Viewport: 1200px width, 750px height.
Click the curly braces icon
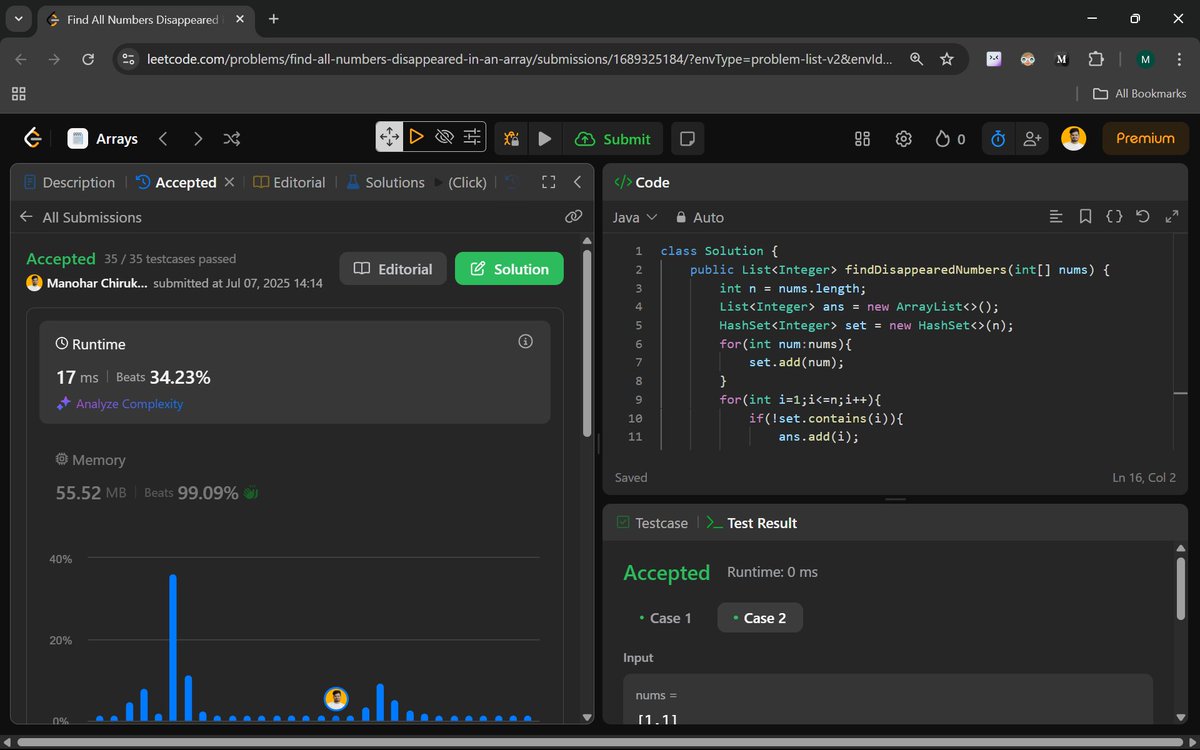click(x=1114, y=216)
